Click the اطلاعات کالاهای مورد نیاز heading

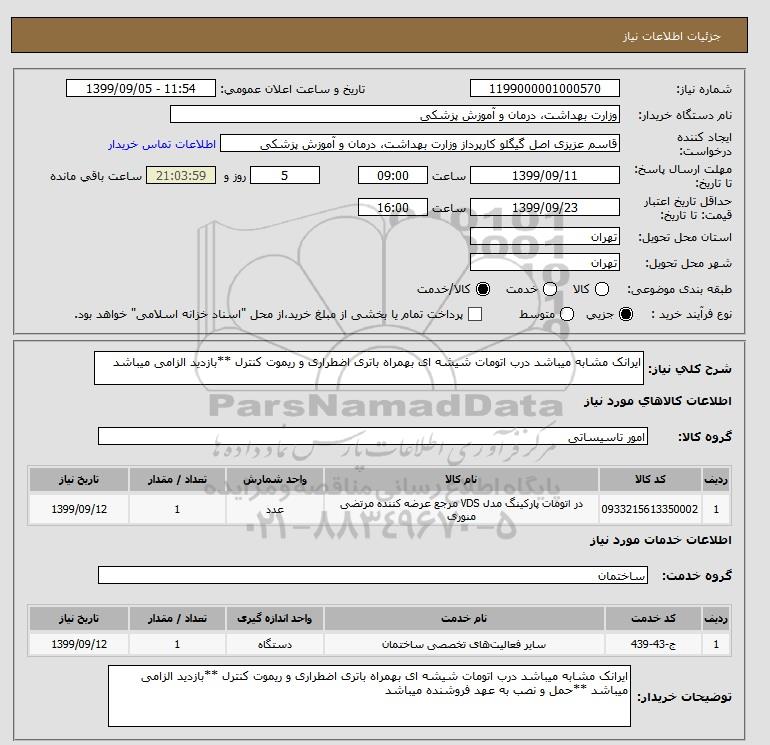click(658, 401)
